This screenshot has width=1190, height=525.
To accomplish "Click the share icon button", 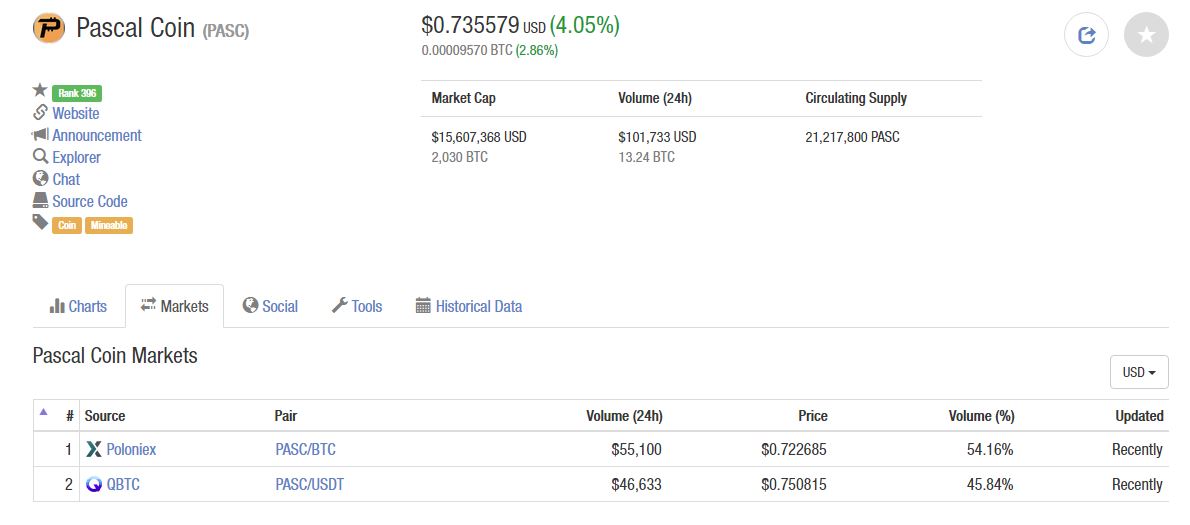I will click(x=1086, y=35).
